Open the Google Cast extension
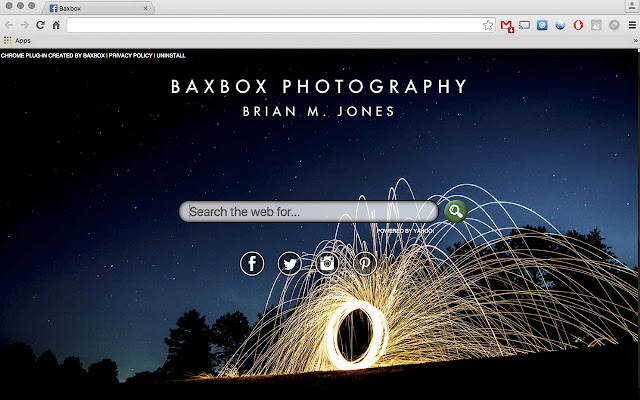Viewport: 640px width, 400px height. [x=524, y=25]
